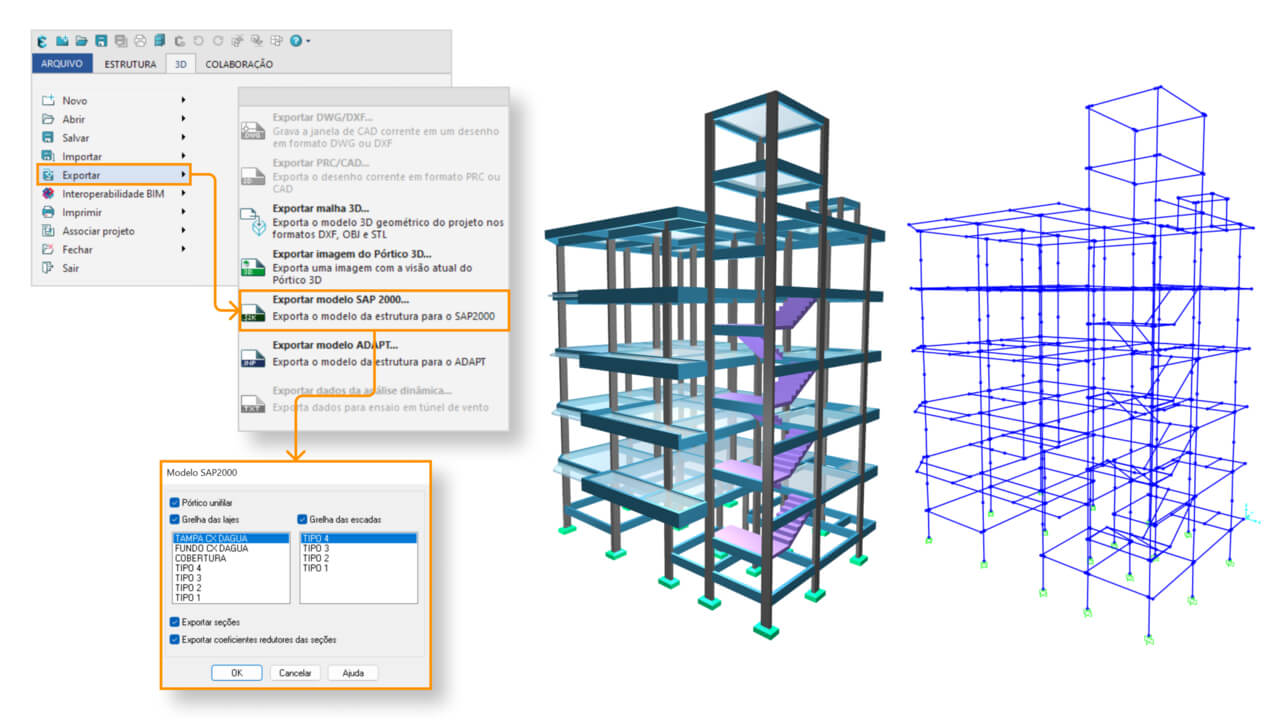Select TIPO 4 in the lajes list

click(x=231, y=568)
